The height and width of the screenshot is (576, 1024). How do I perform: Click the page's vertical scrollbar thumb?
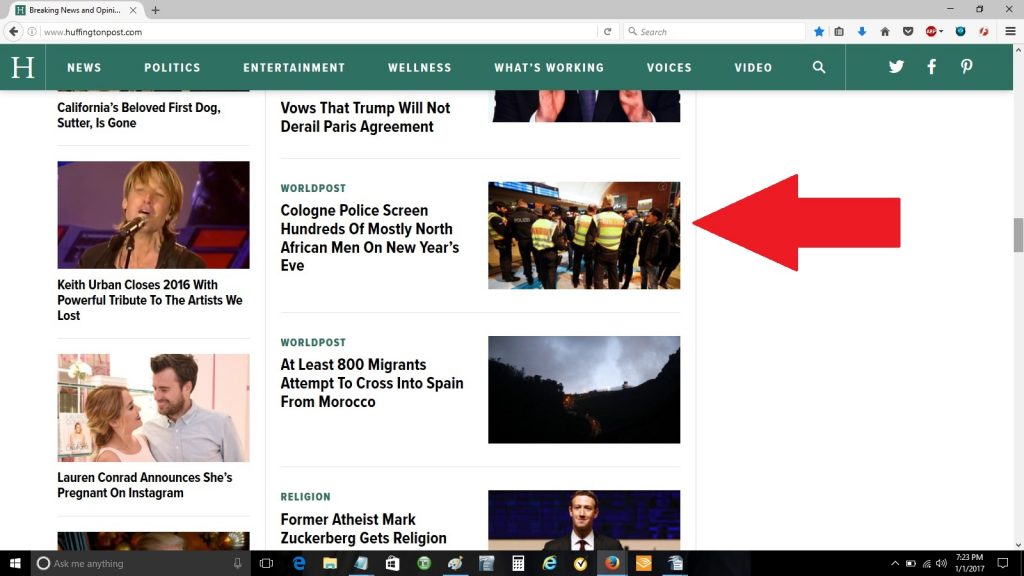point(1018,235)
